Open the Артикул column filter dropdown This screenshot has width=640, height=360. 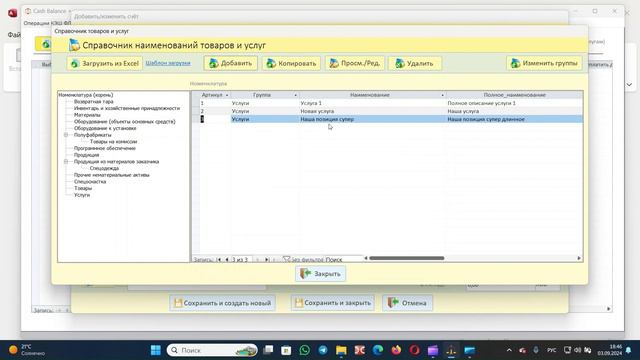pyautogui.click(x=227, y=95)
